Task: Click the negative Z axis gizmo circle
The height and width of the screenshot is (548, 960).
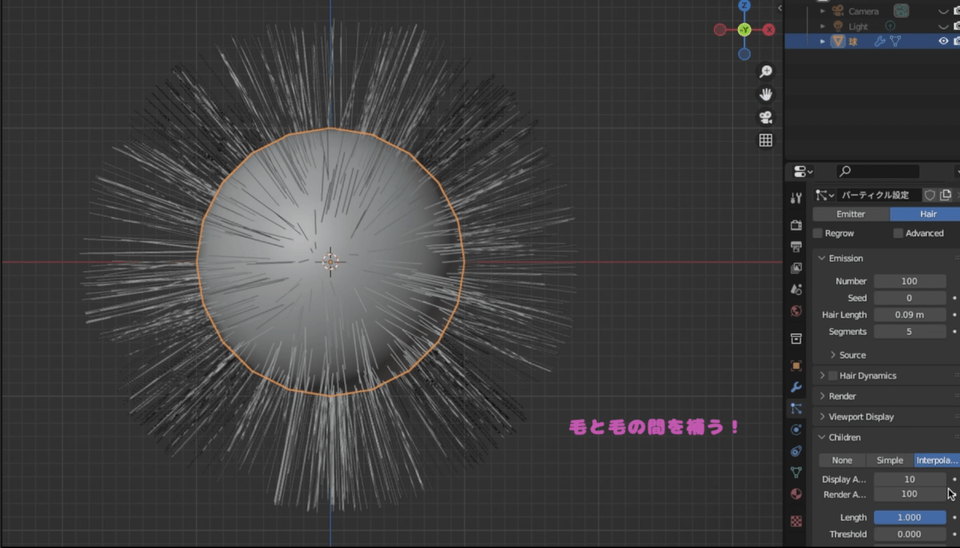Action: click(744, 54)
